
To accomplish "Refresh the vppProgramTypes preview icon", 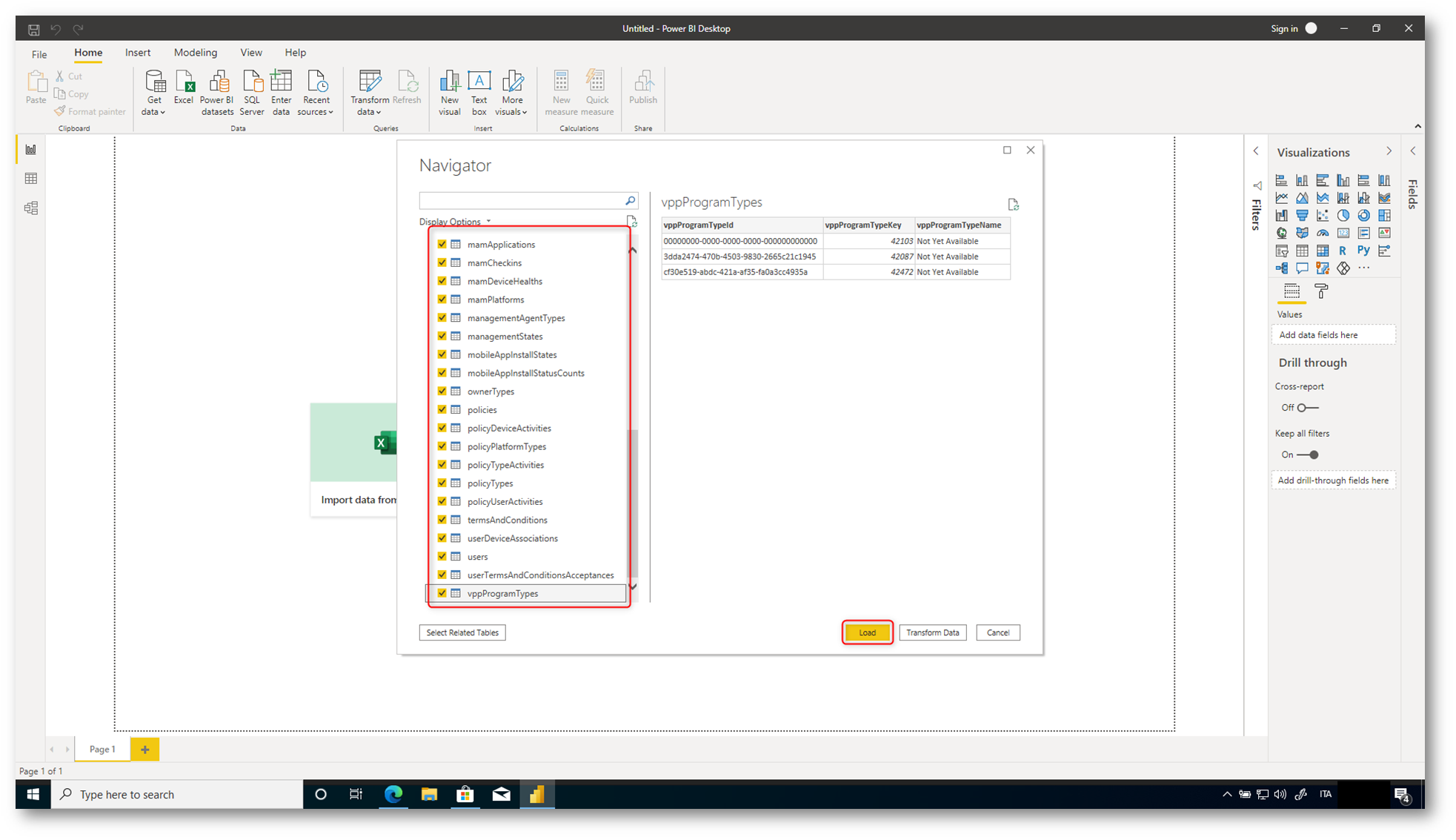I will (1013, 205).
